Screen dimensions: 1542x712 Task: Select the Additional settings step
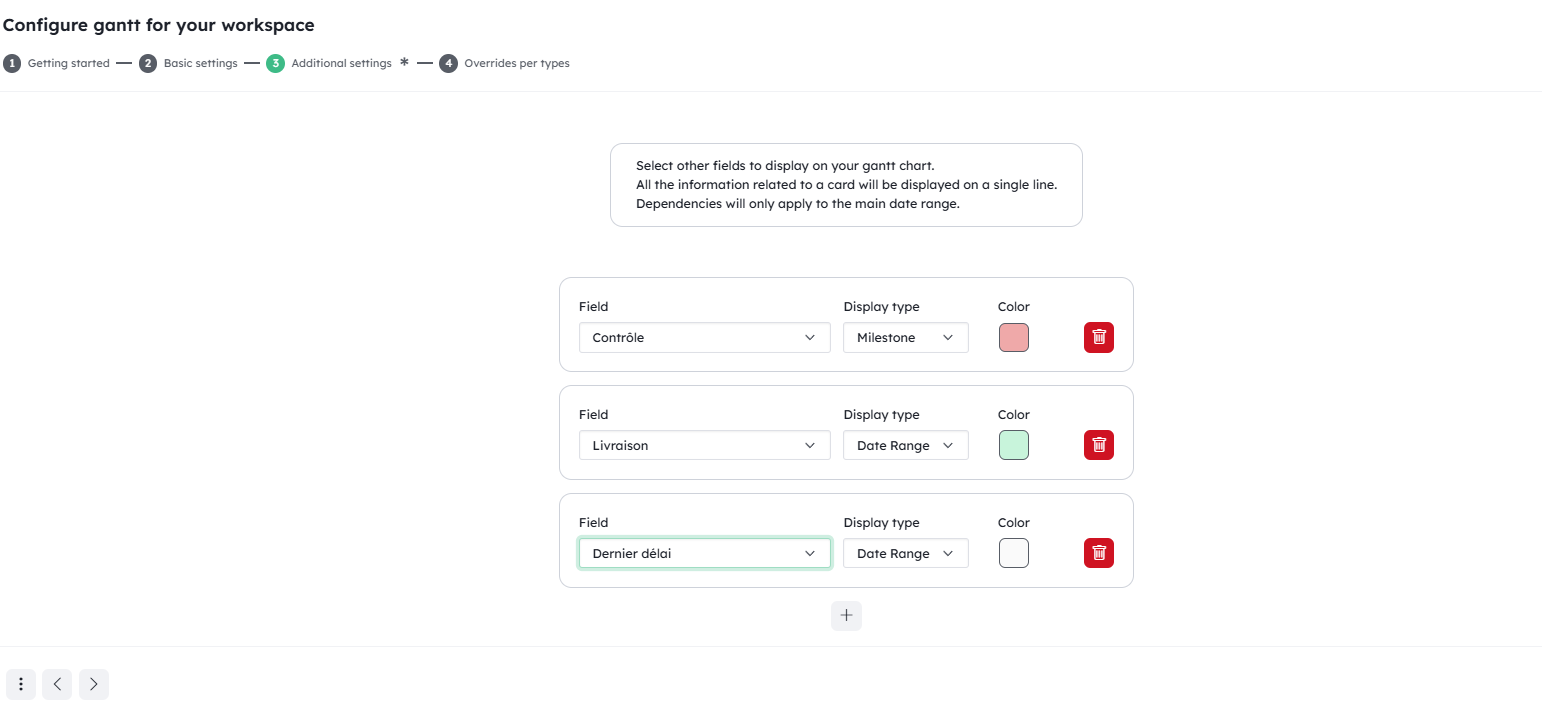click(330, 63)
